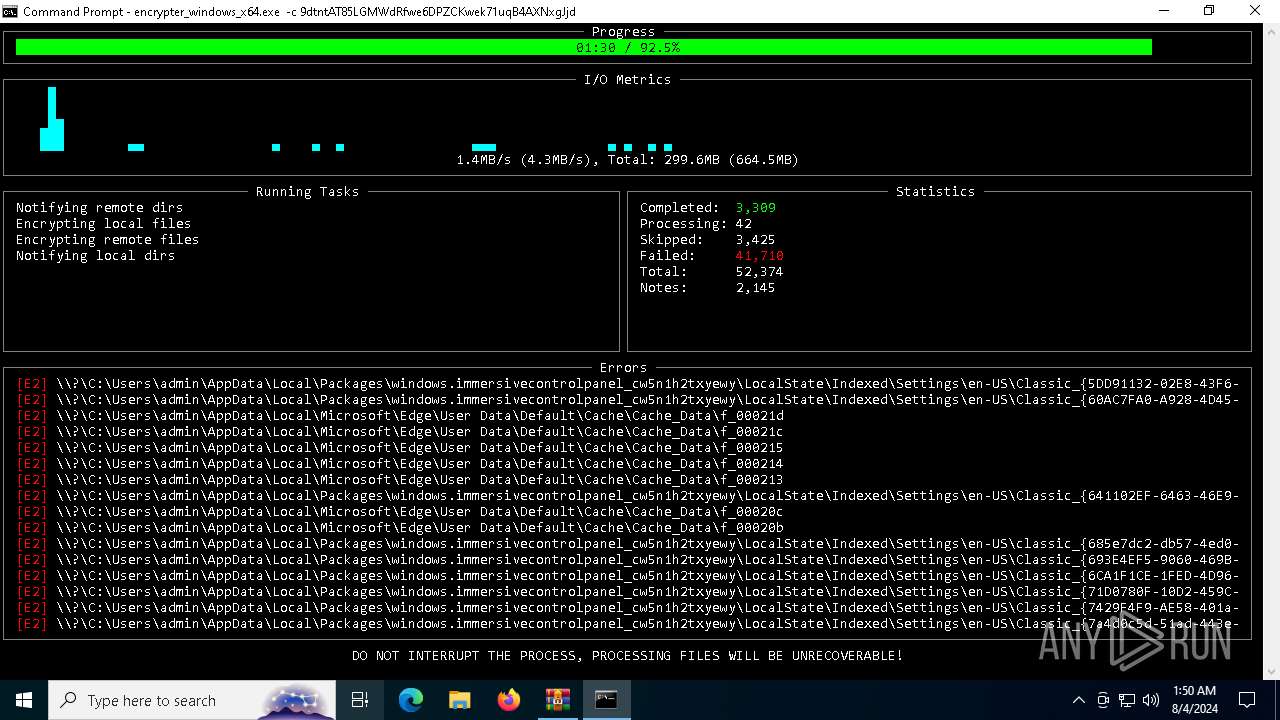Click error line ending {693E4EF5-9060-469B-
Viewport: 1280px width, 720px height.
tap(628, 560)
